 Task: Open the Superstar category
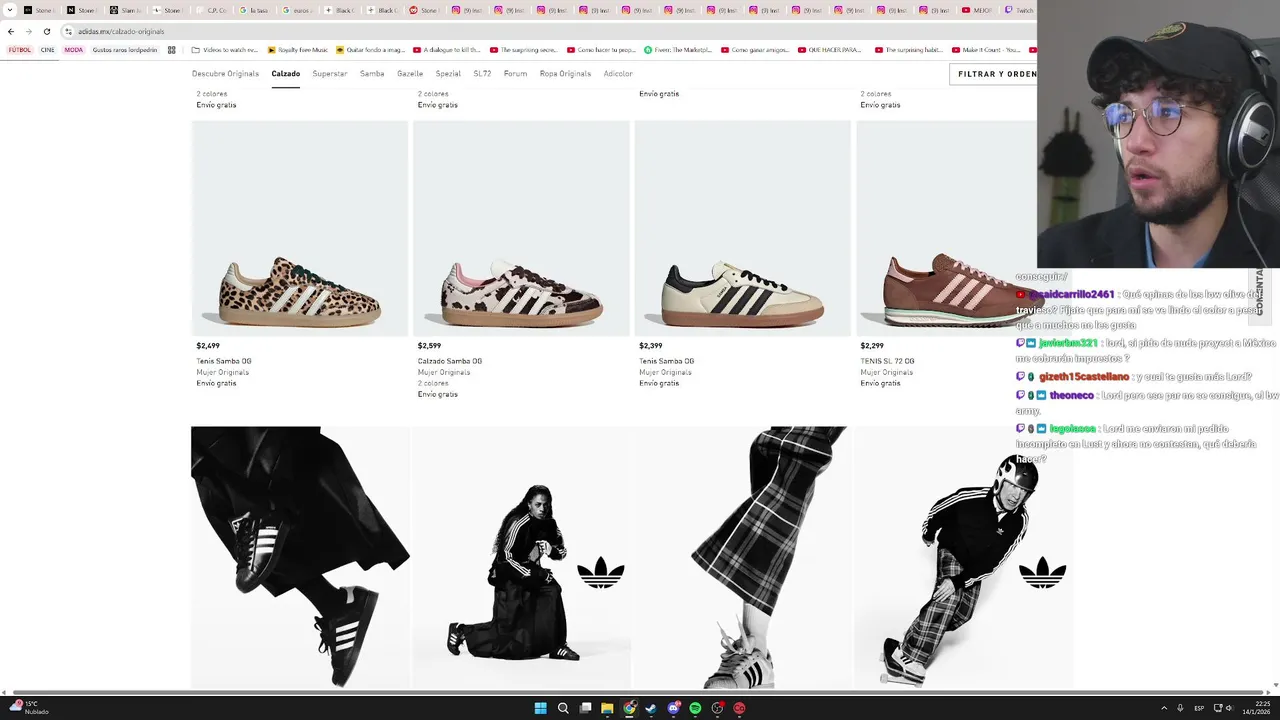point(330,74)
